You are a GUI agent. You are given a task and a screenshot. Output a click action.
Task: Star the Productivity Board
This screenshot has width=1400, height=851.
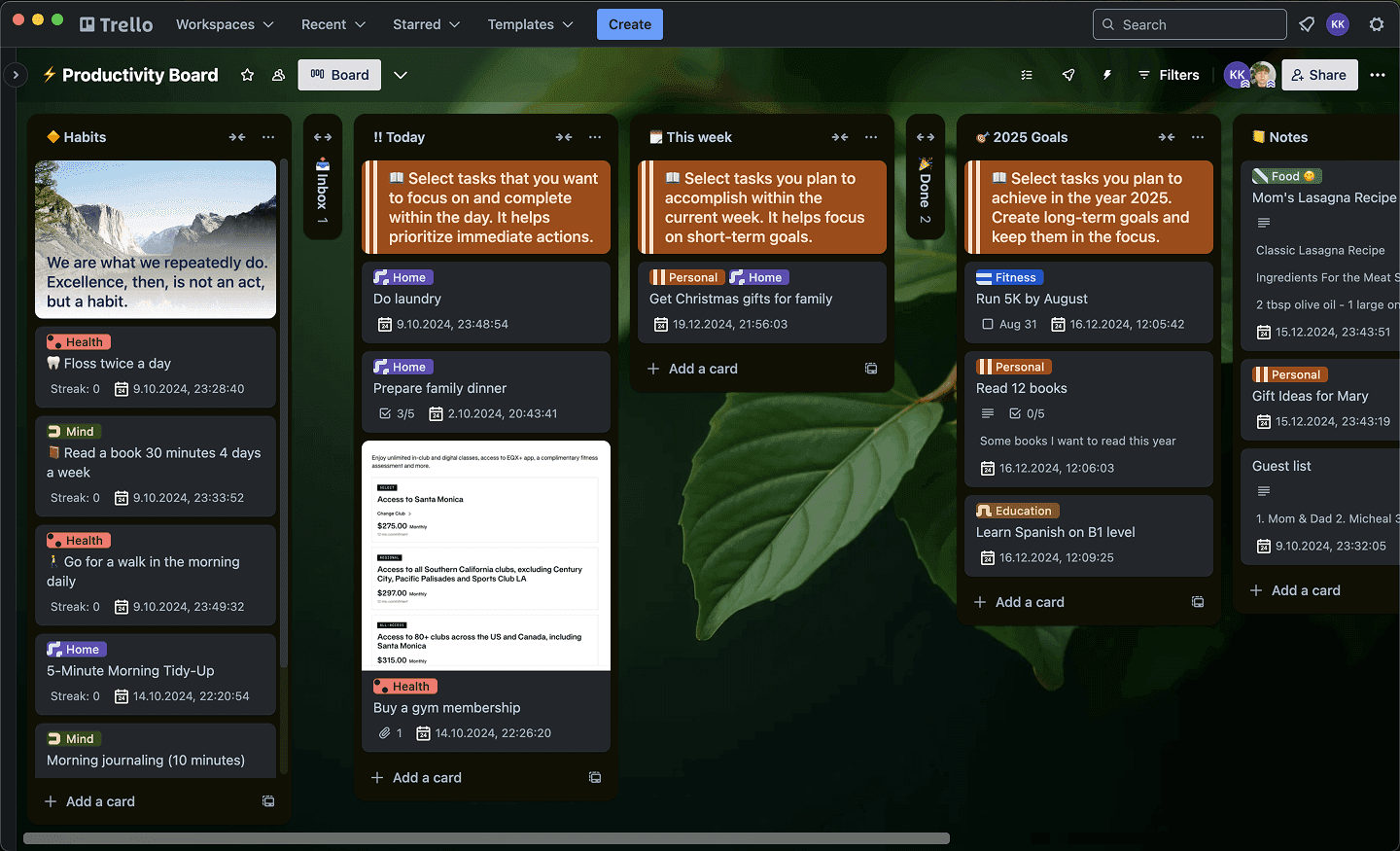point(247,75)
